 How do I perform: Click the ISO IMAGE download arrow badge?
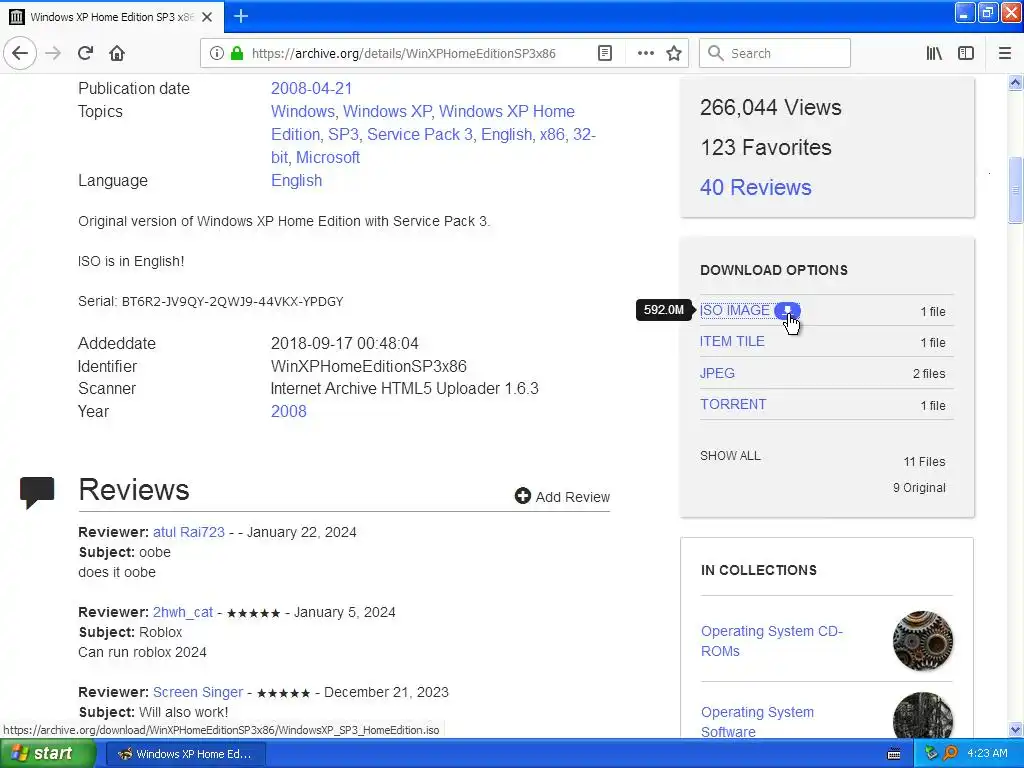pyautogui.click(x=787, y=311)
